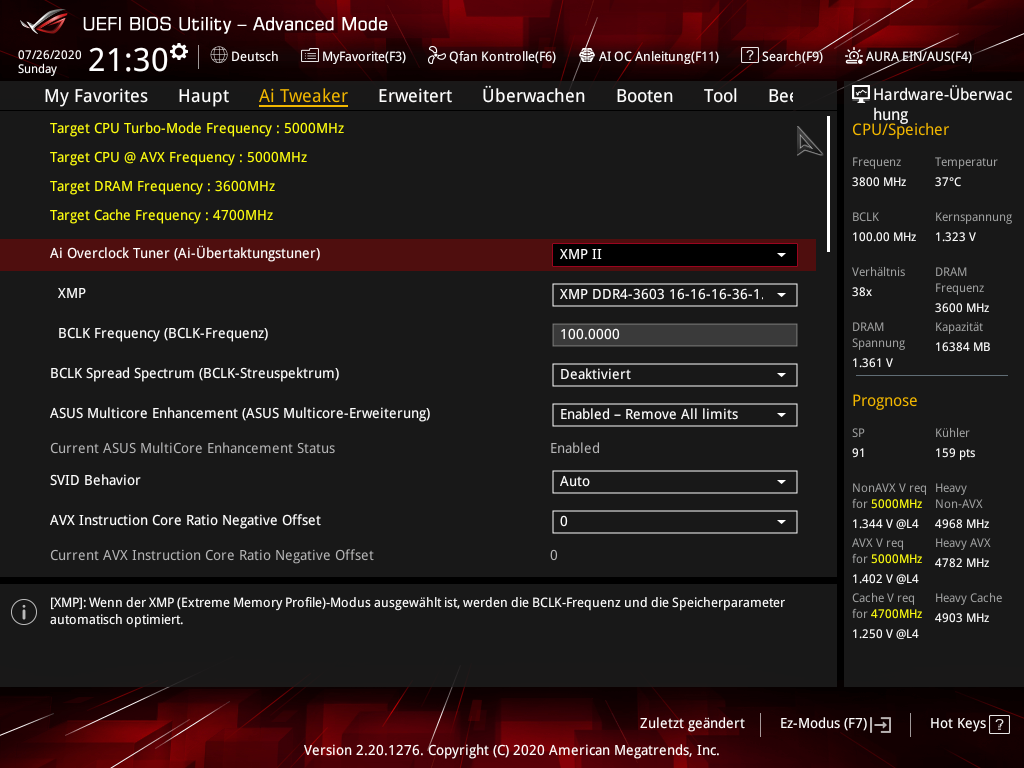Screen dimensions: 1024x768
Task: Toggle AURA EIN/AUS light icon
Action: point(854,56)
